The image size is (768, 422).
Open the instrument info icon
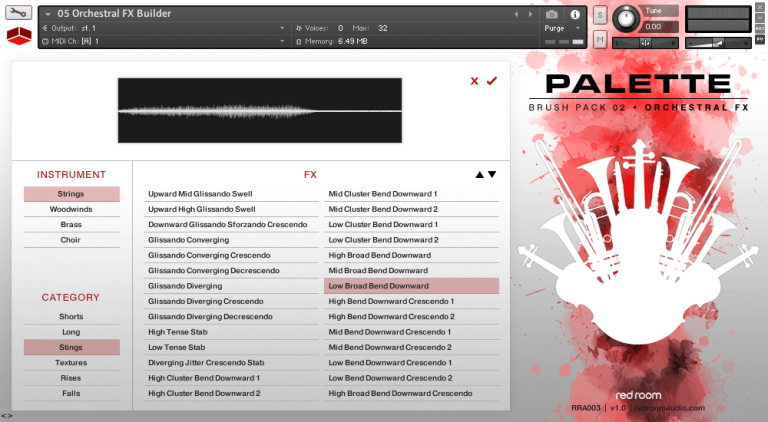pyautogui.click(x=575, y=15)
